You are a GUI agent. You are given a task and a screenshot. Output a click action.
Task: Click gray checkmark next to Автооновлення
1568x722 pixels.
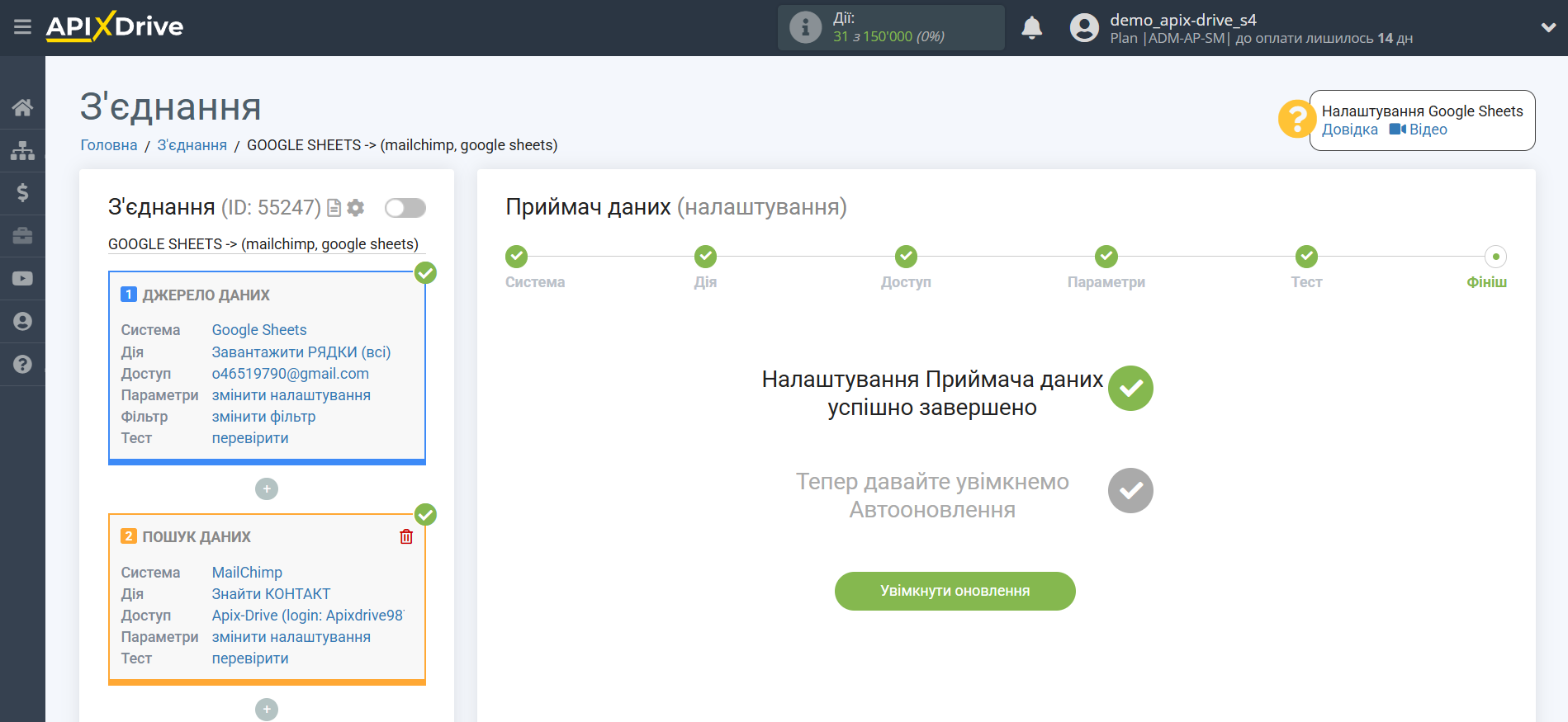coord(1130,491)
